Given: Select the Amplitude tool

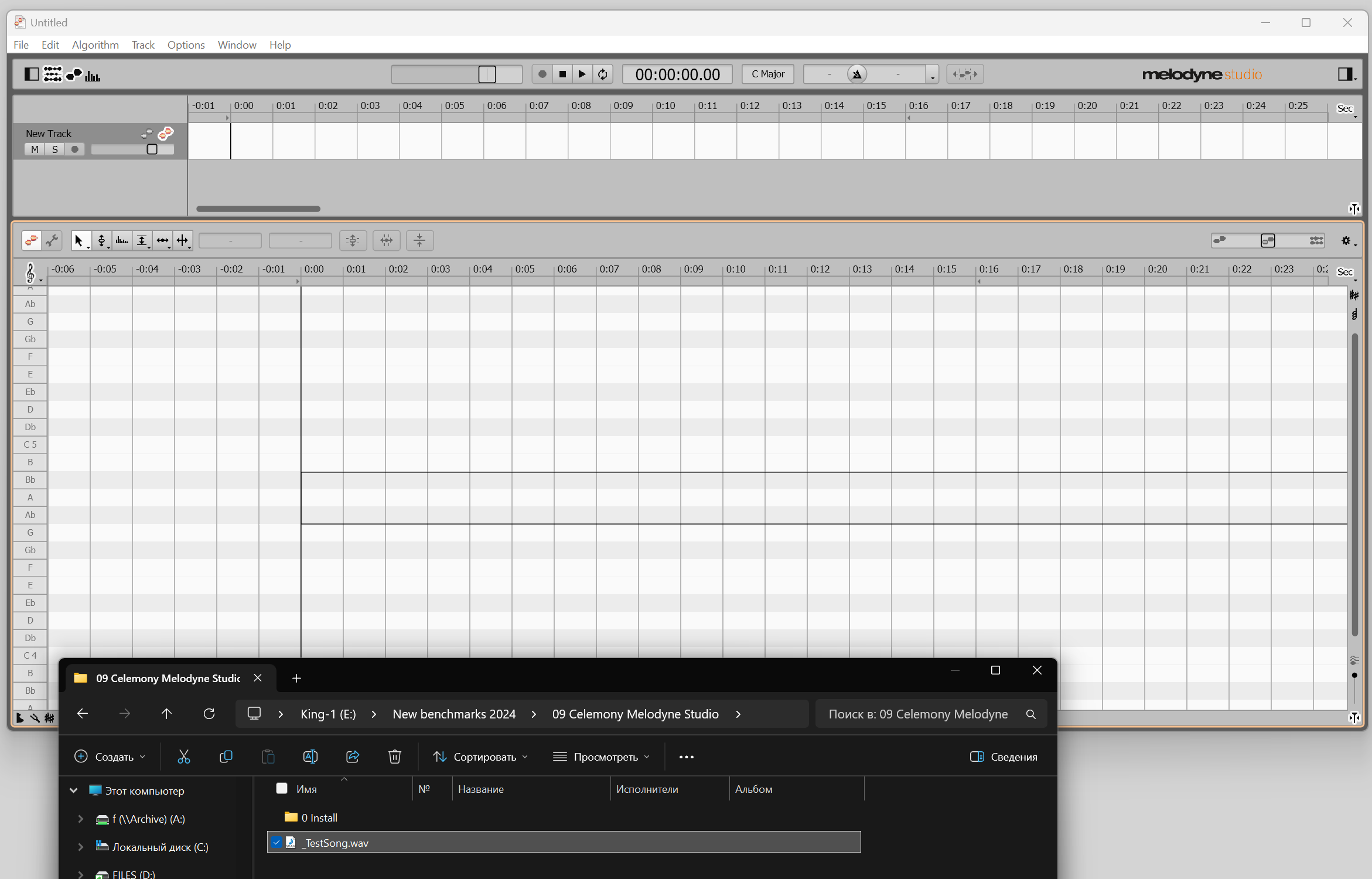Looking at the screenshot, I should click(141, 240).
